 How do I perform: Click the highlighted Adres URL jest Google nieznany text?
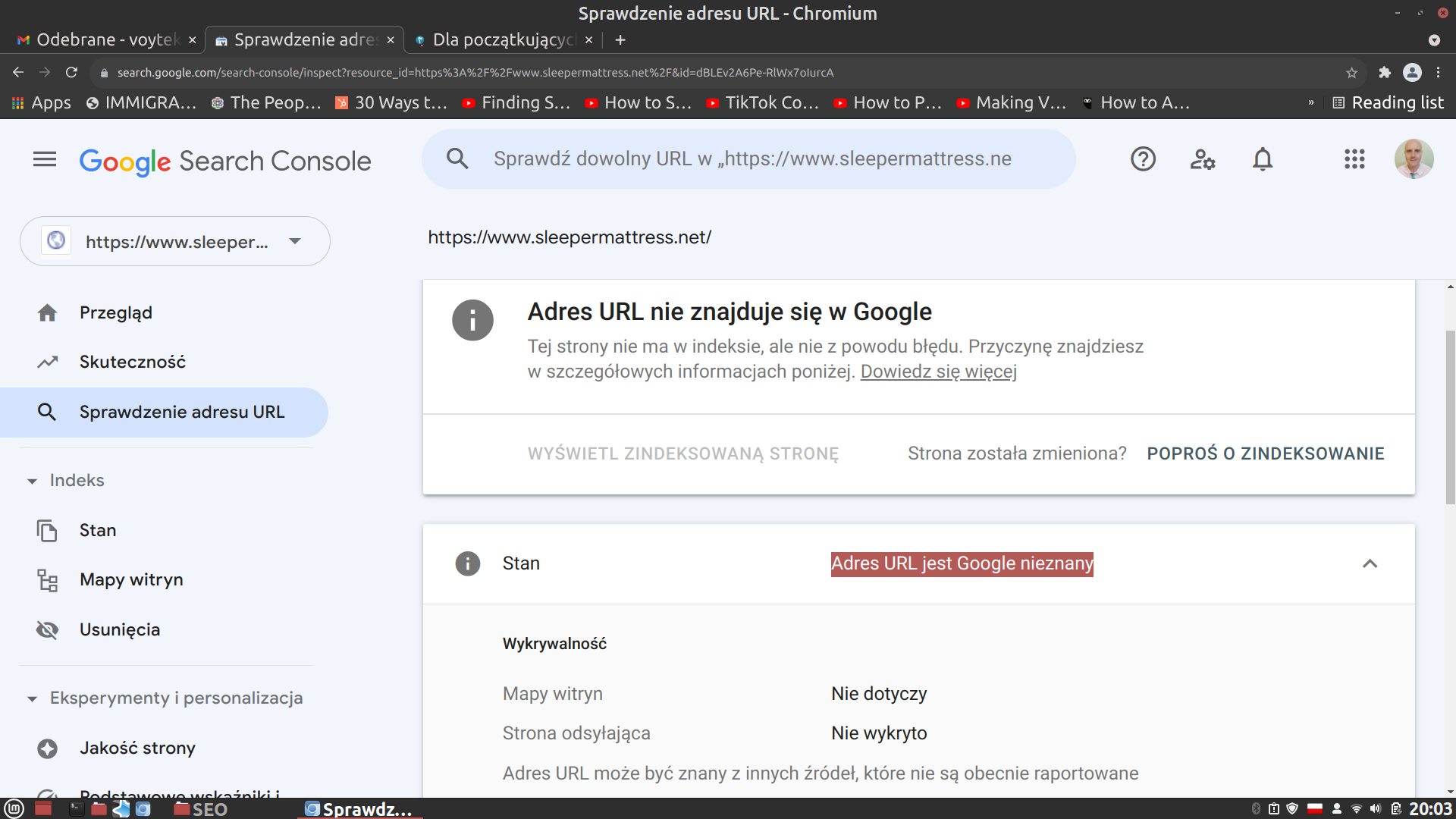[962, 563]
